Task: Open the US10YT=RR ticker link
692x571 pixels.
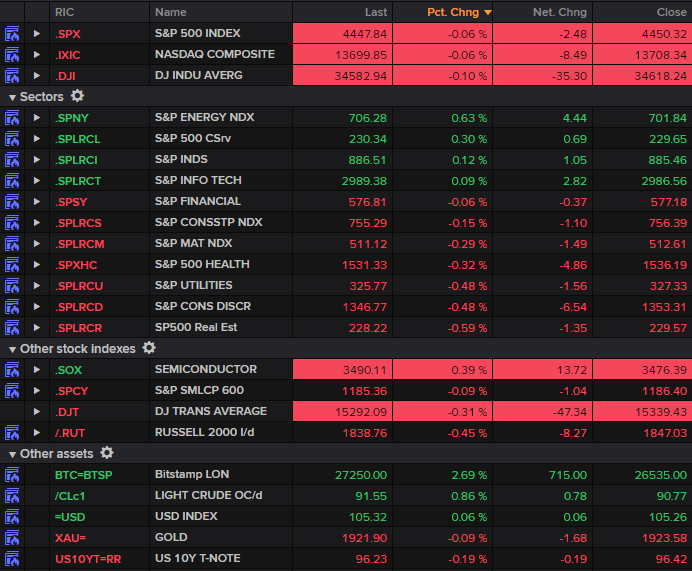Action: click(x=88, y=560)
